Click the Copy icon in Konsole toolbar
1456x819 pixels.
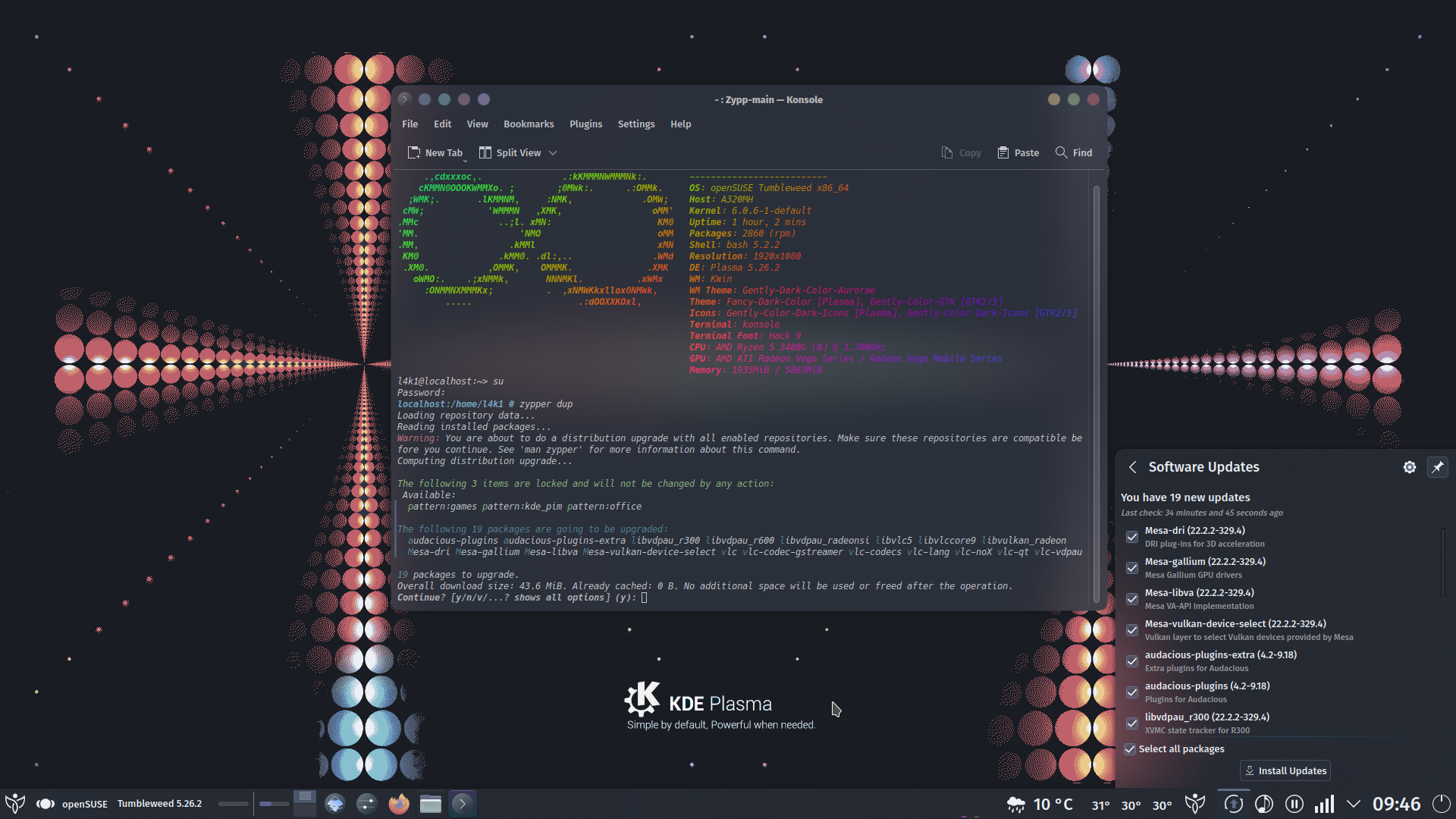(946, 152)
